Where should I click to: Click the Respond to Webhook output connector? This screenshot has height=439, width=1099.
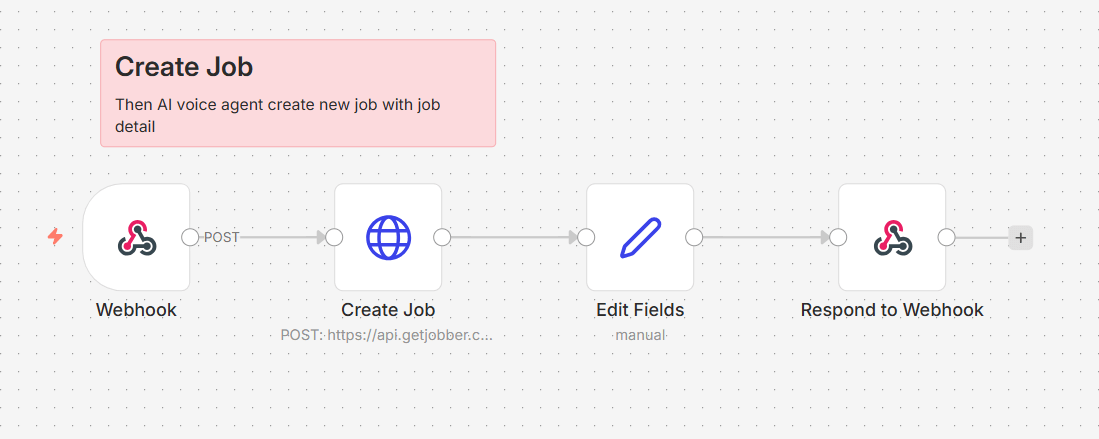946,237
